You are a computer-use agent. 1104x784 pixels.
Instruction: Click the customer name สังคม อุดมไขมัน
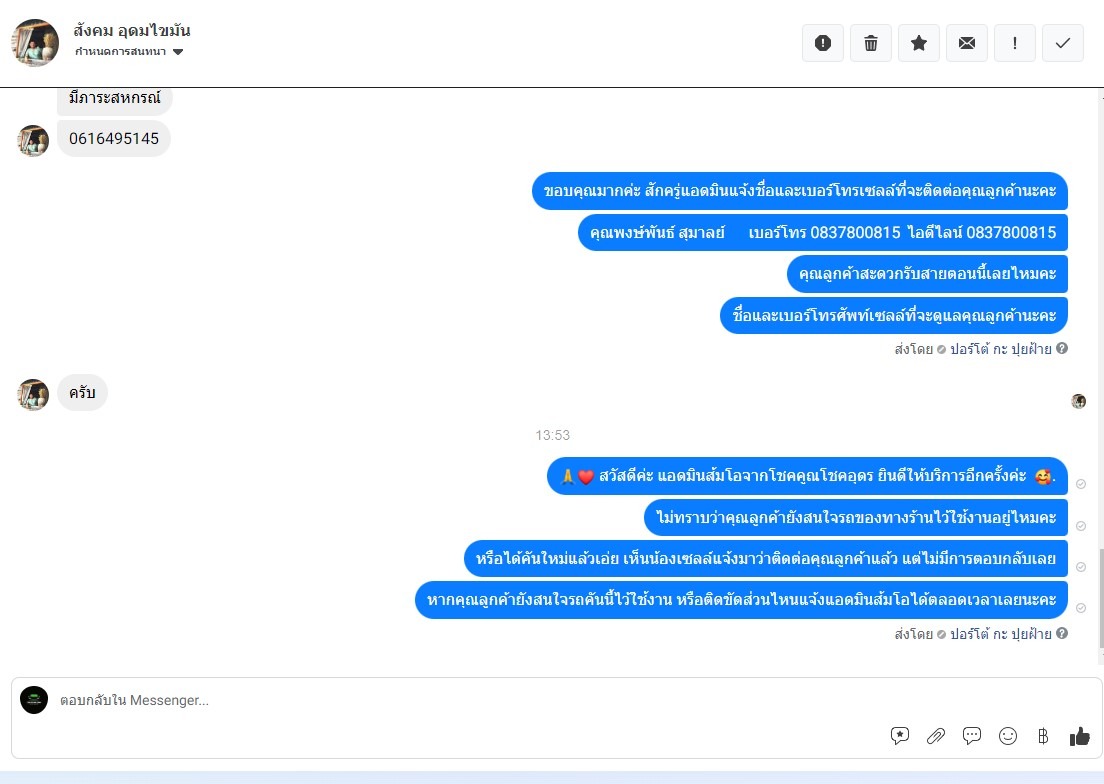[132, 30]
